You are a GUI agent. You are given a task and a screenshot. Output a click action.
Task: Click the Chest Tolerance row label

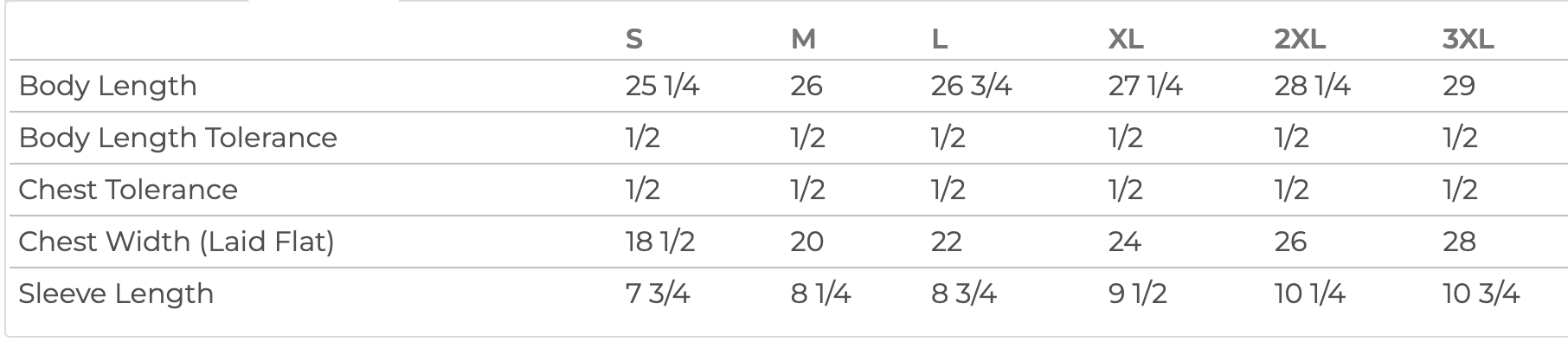coord(128,190)
